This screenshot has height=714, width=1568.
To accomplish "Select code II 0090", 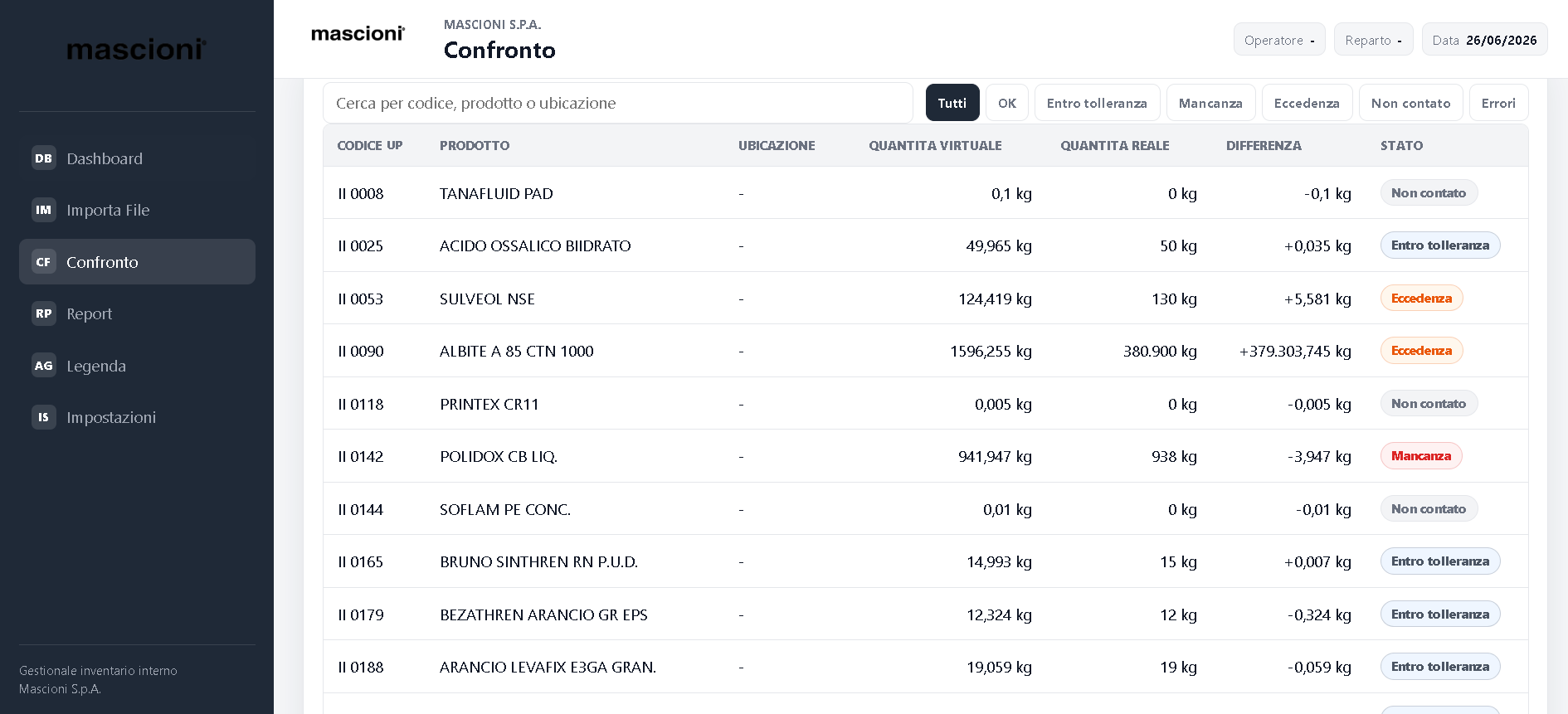I will [361, 352].
